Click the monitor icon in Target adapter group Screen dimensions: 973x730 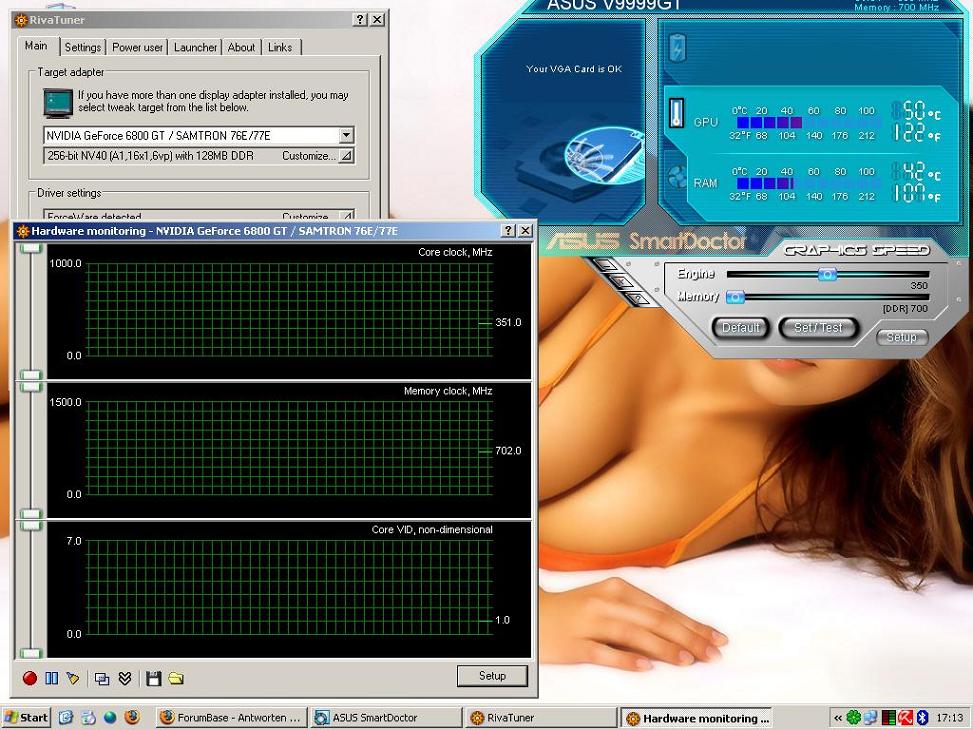pyautogui.click(x=58, y=102)
